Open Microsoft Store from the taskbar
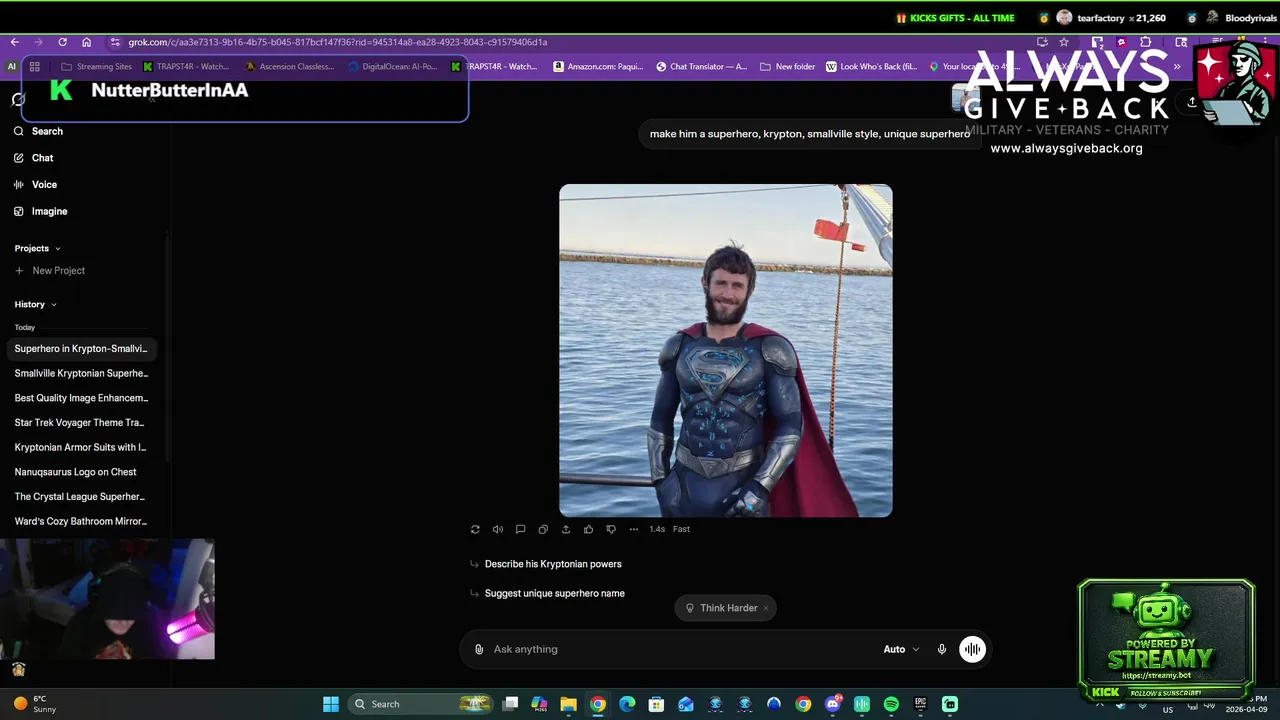The image size is (1280, 720). 656,704
